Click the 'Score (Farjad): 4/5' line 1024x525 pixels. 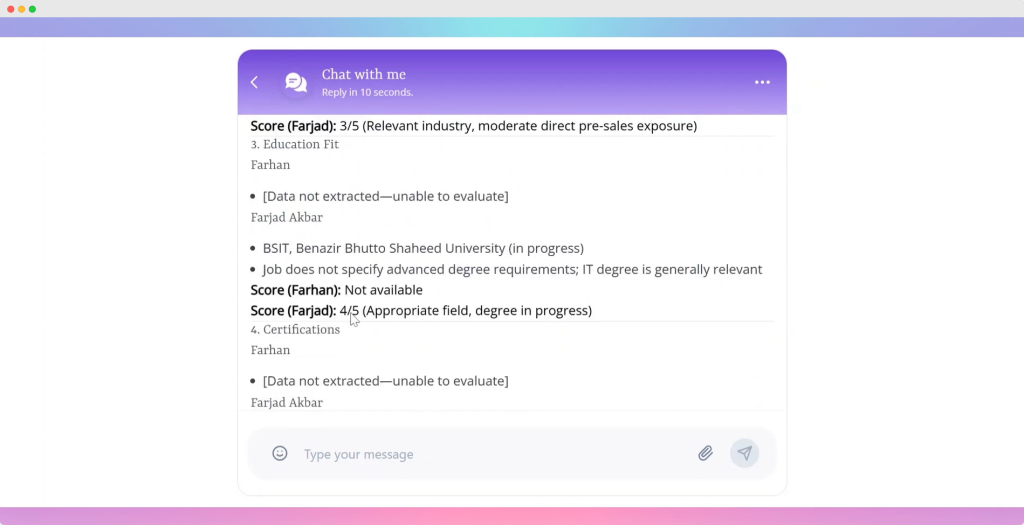(x=420, y=311)
